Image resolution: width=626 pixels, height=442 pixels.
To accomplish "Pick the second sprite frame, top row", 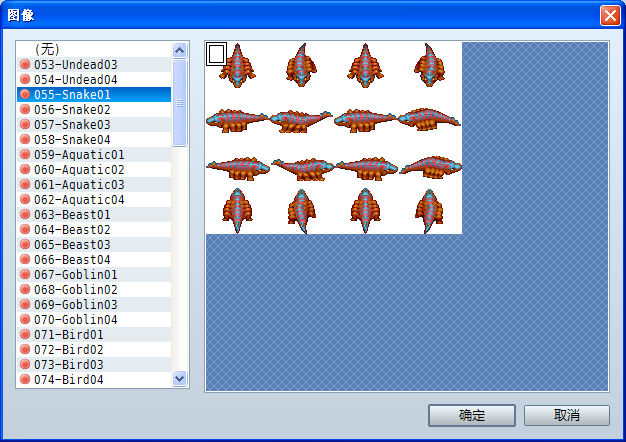I will tap(302, 66).
